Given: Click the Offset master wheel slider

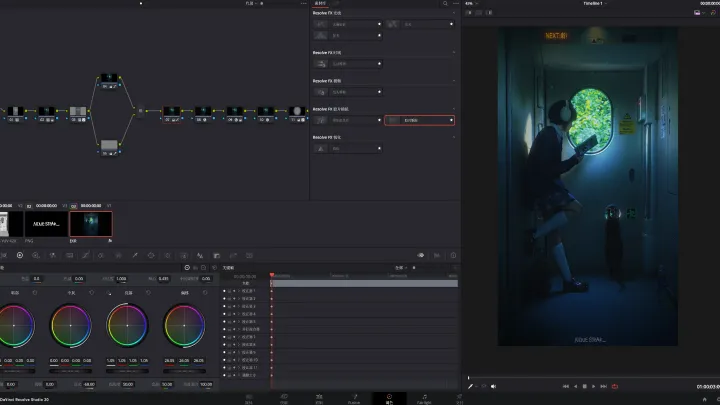Looking at the screenshot, I should click(x=184, y=371).
